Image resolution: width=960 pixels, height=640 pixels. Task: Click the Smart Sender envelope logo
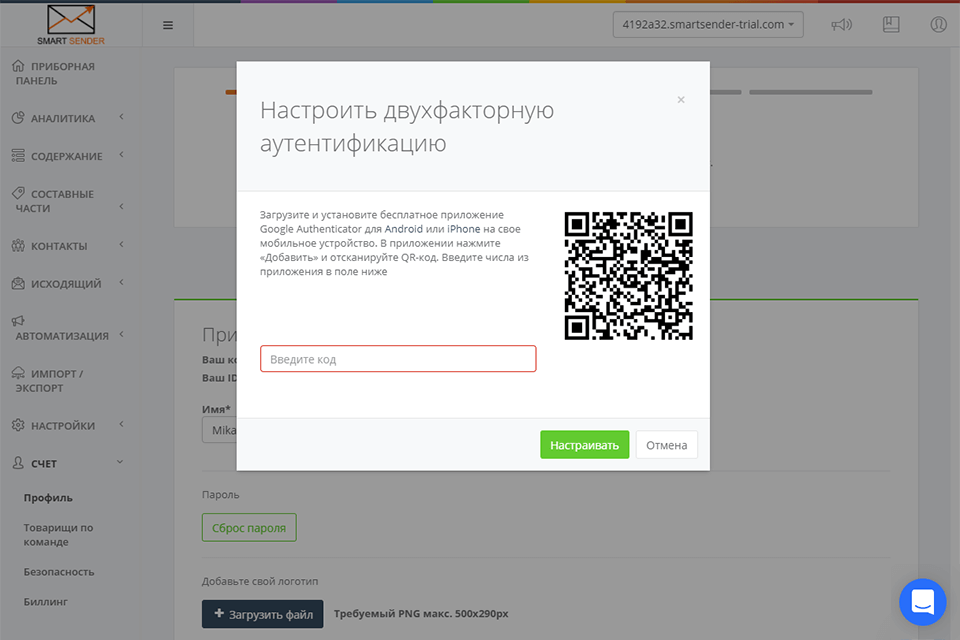(x=71, y=24)
